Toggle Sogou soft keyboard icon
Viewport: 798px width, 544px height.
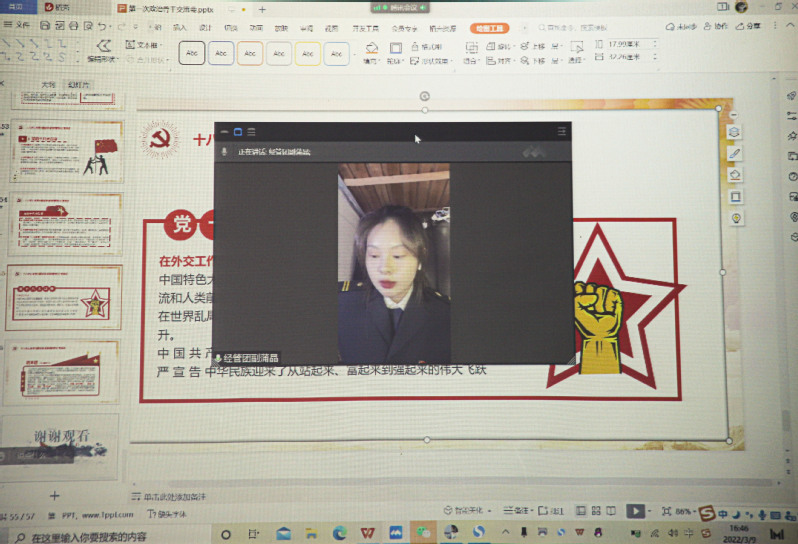(775, 515)
